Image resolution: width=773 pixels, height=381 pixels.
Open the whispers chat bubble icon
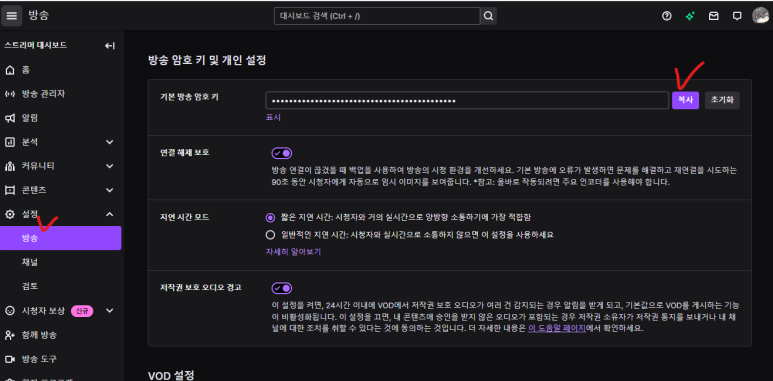click(x=737, y=16)
